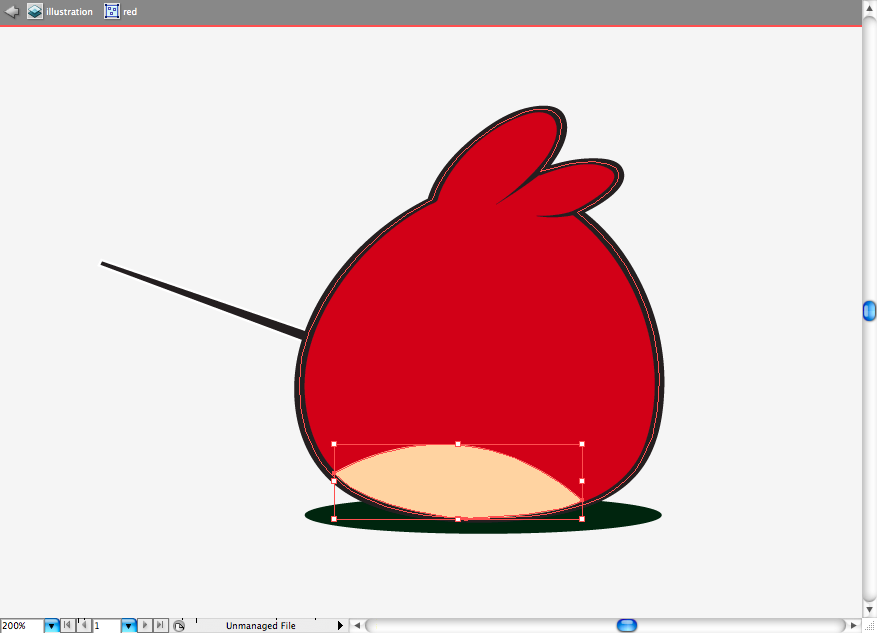Select the 'illustration' breadcrumb label
The image size is (877, 633).
[69, 11]
